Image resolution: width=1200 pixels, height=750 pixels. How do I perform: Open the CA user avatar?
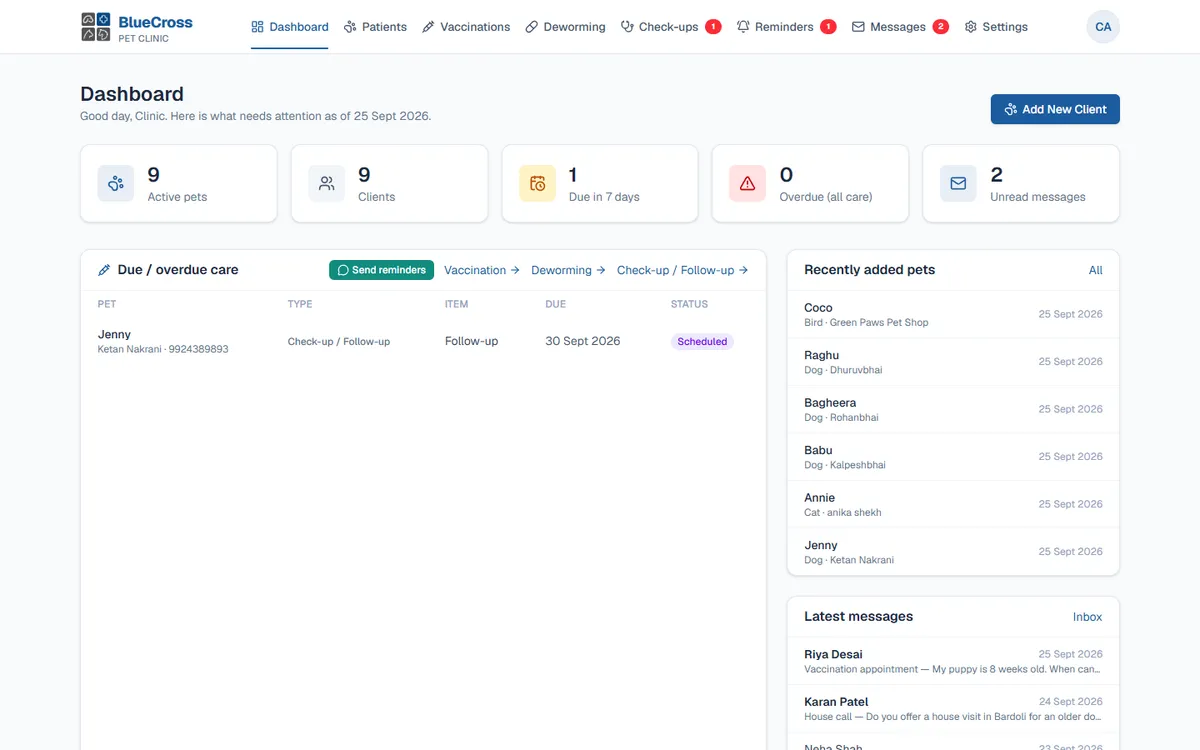click(x=1103, y=27)
